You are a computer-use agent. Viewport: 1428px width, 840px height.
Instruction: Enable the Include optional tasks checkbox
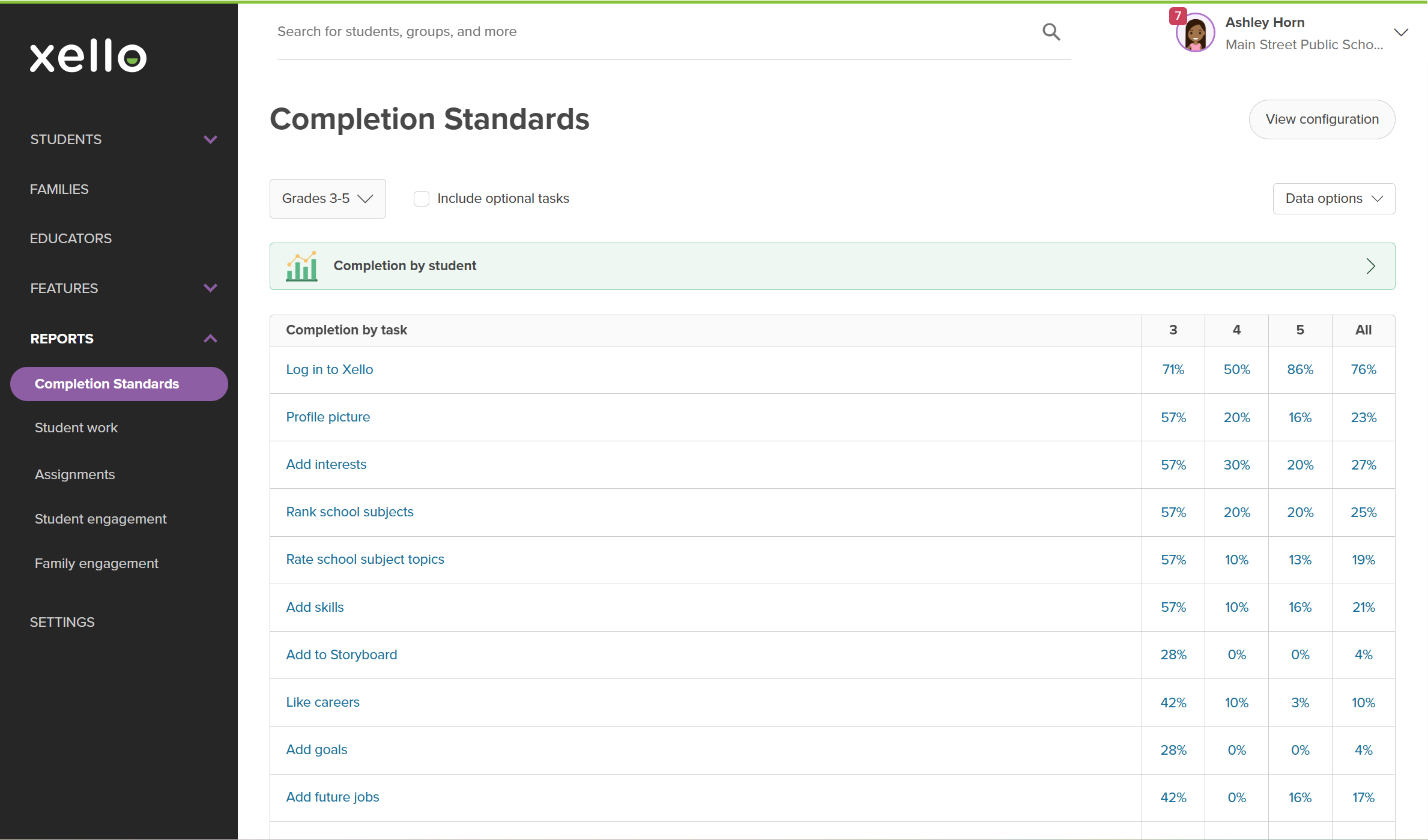pyautogui.click(x=422, y=199)
